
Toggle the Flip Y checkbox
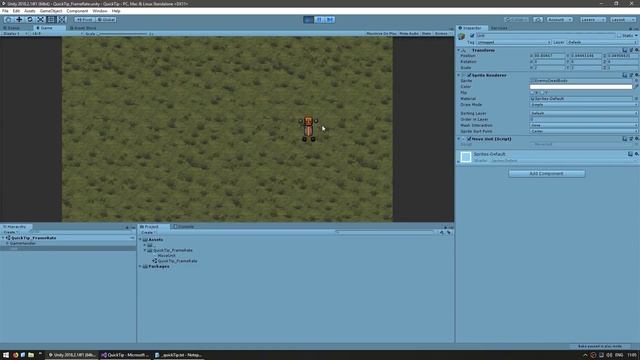[x=543, y=93]
